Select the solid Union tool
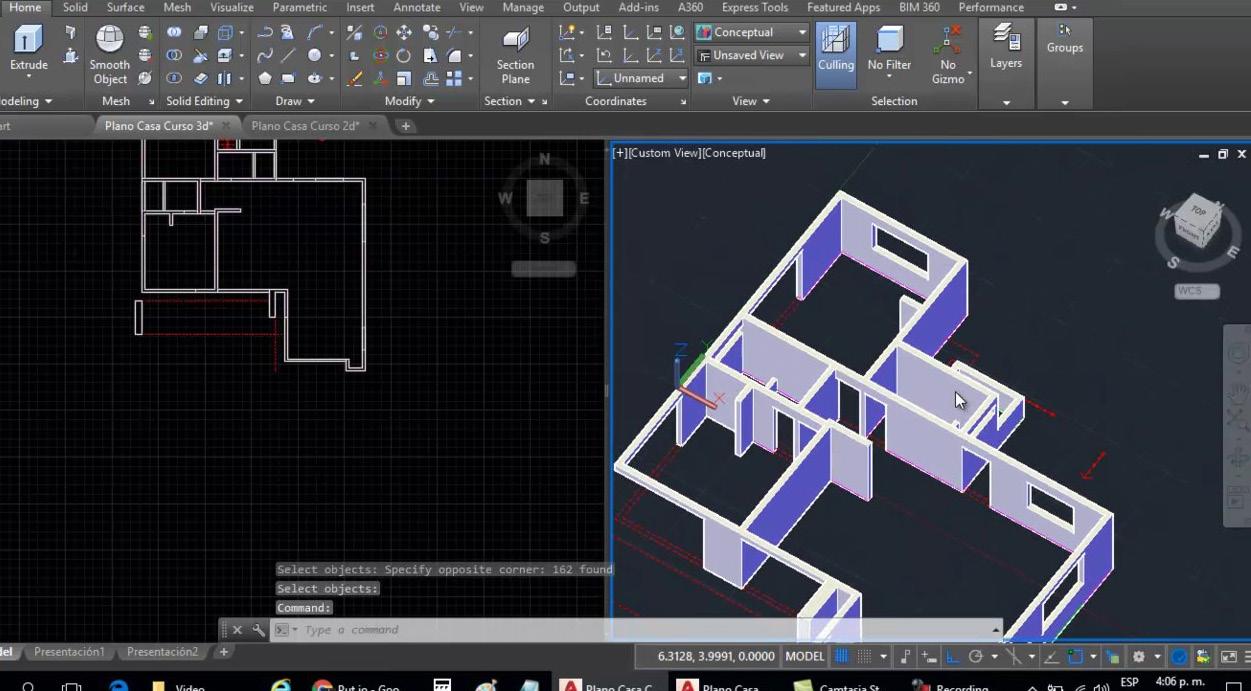Viewport: 1251px width, 691px height. click(174, 33)
